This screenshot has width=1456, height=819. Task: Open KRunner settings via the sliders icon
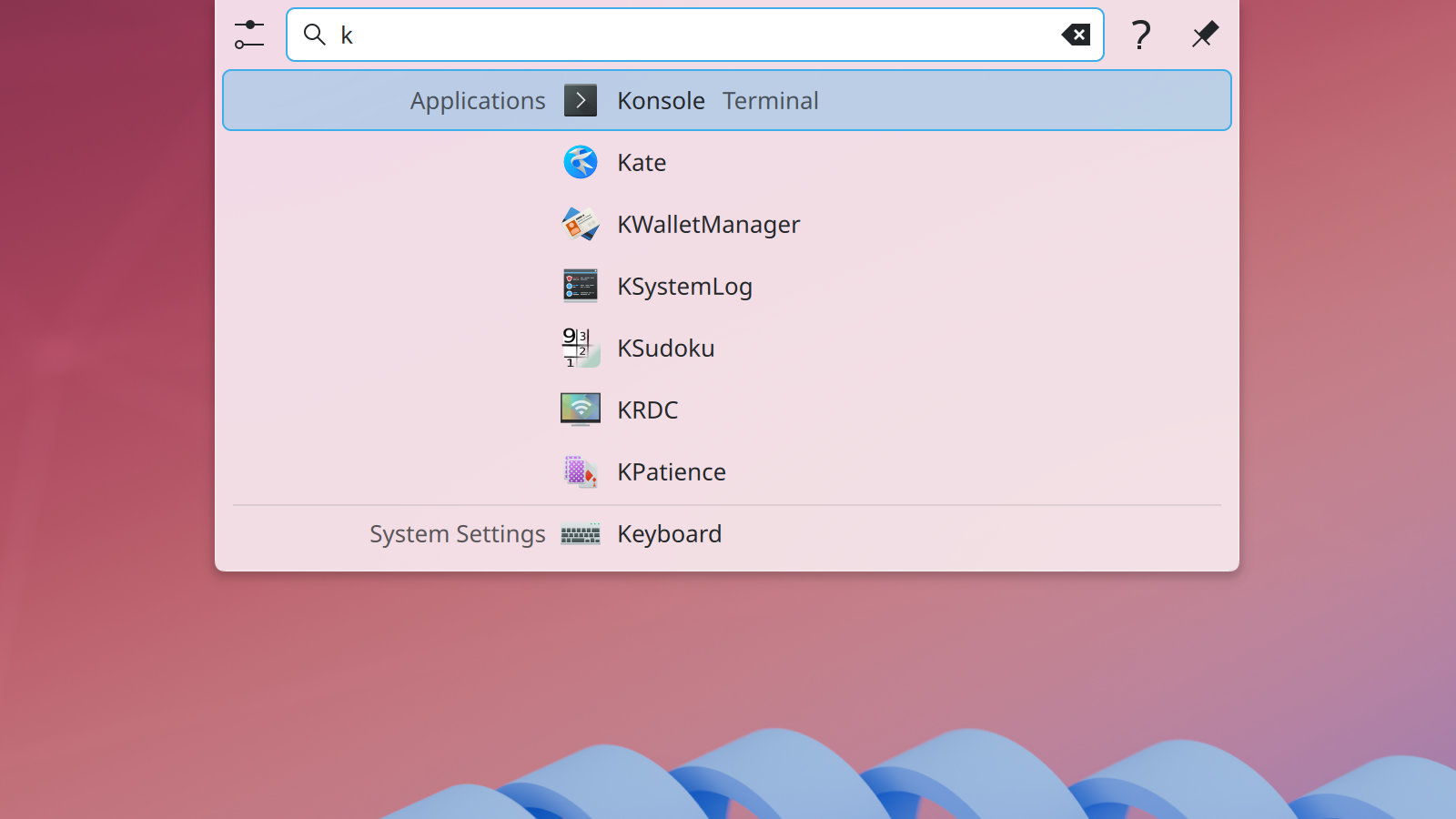tap(248, 35)
